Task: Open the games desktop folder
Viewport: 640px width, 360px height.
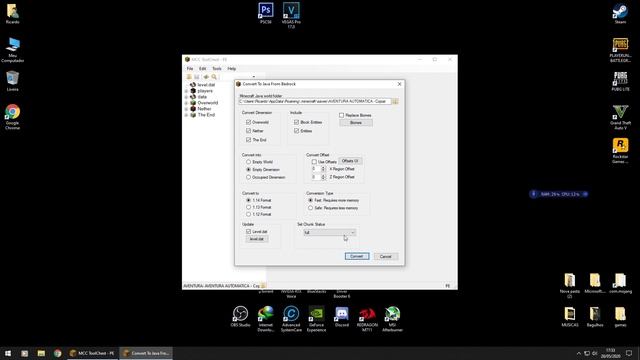Action: click(620, 317)
